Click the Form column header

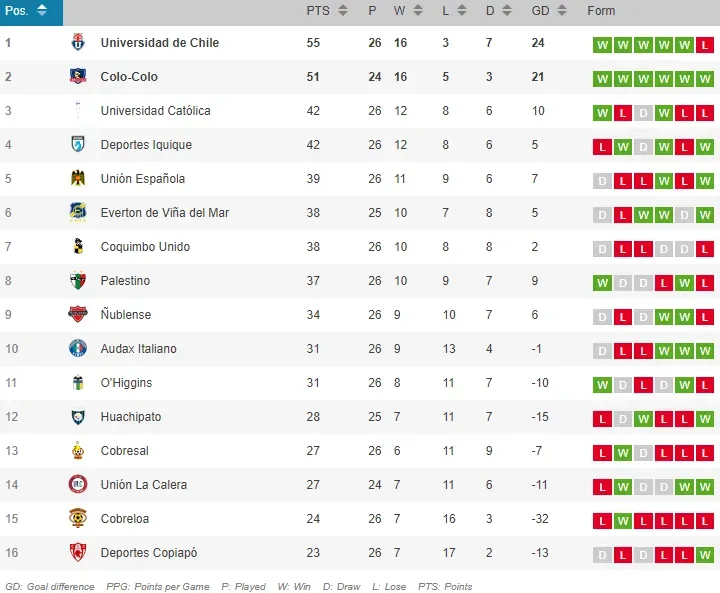601,11
